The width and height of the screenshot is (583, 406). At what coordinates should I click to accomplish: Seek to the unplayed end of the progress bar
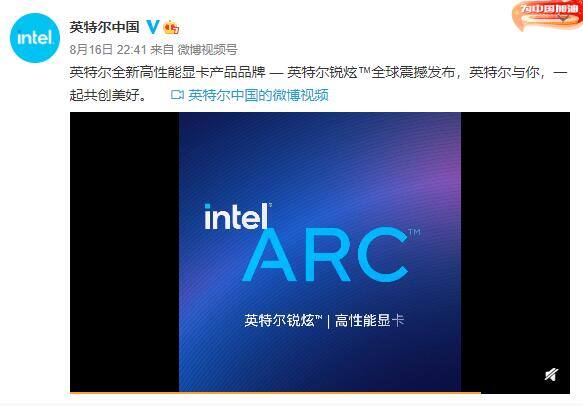pyautogui.click(x=525, y=392)
